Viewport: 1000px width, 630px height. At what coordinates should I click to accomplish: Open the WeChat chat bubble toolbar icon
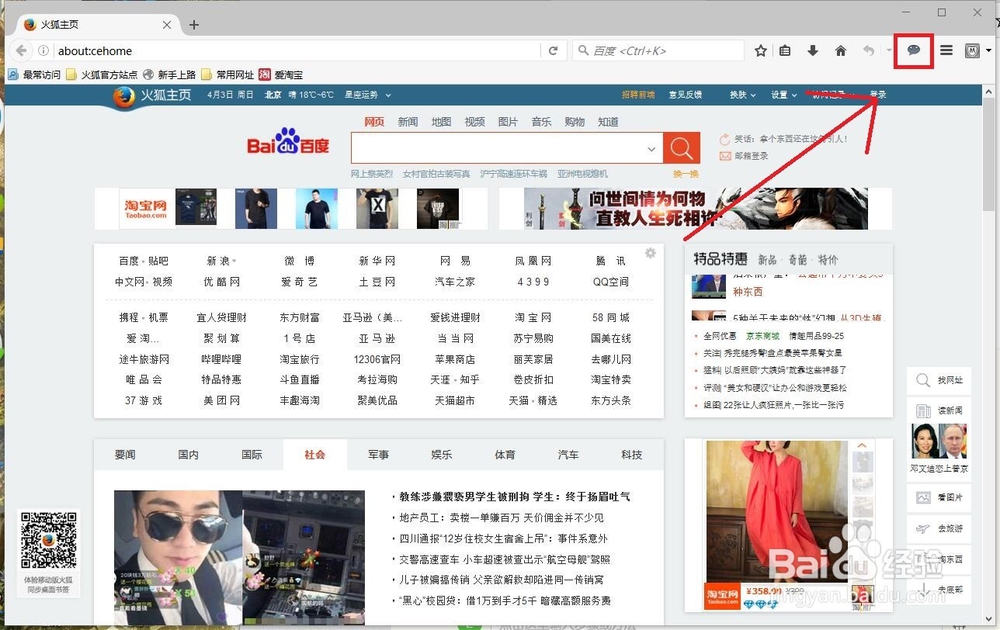[913, 50]
